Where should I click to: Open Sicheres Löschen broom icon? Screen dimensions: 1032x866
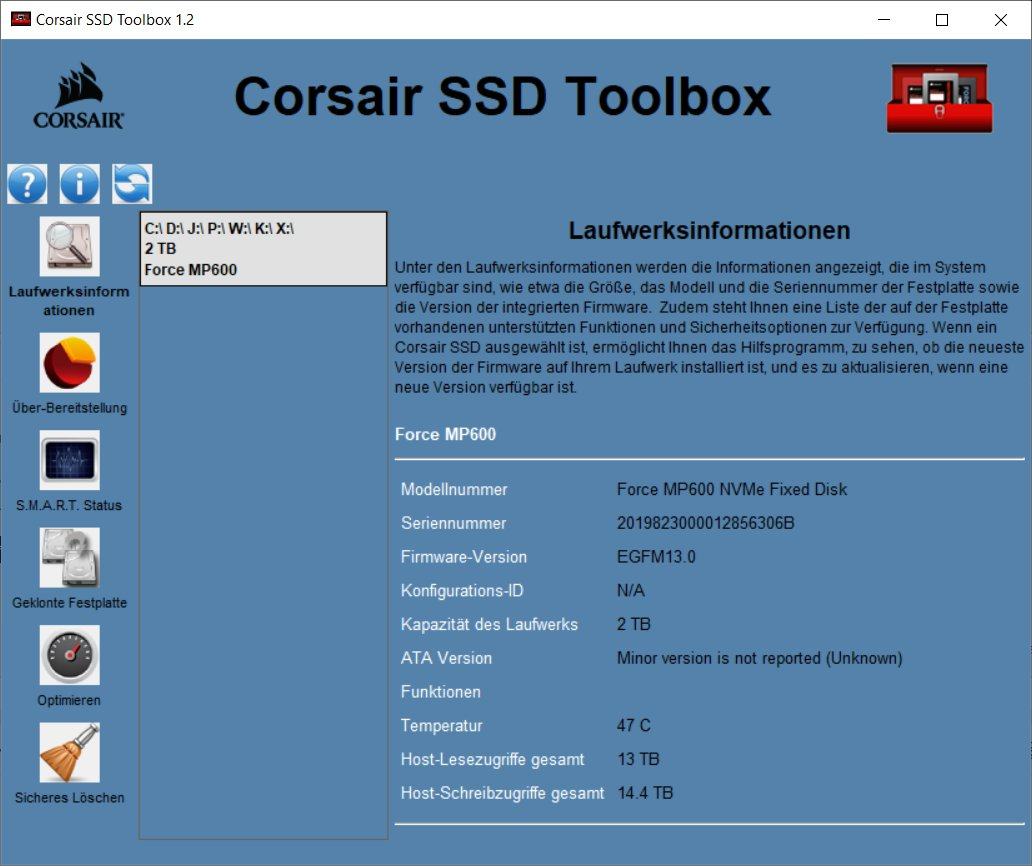(69, 752)
